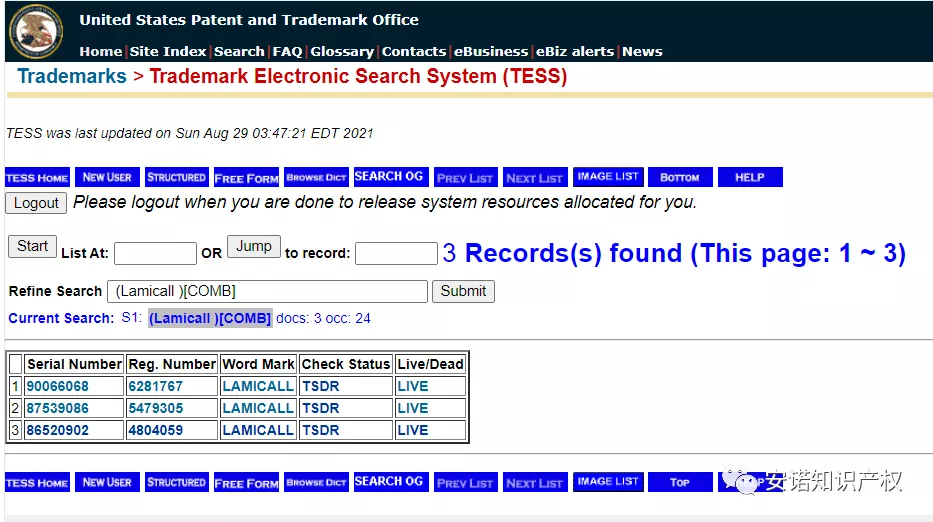The width and height of the screenshot is (933, 522).
Task: Click the highlighted (Lamicall)[COMB] search term
Action: 210,318
